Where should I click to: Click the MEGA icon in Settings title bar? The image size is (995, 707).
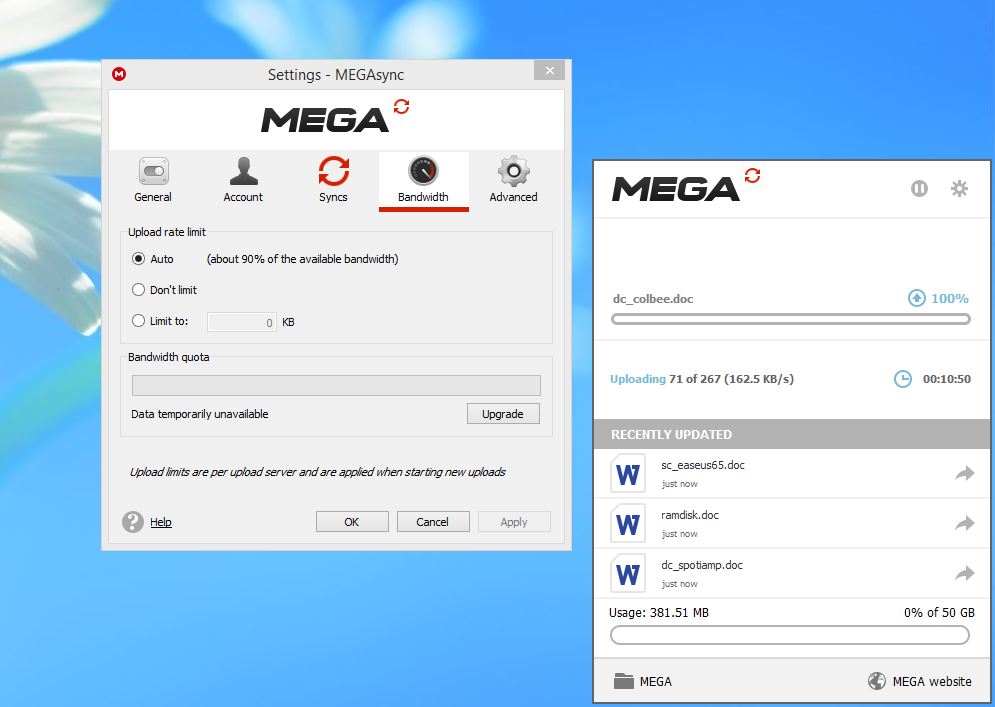coord(119,74)
